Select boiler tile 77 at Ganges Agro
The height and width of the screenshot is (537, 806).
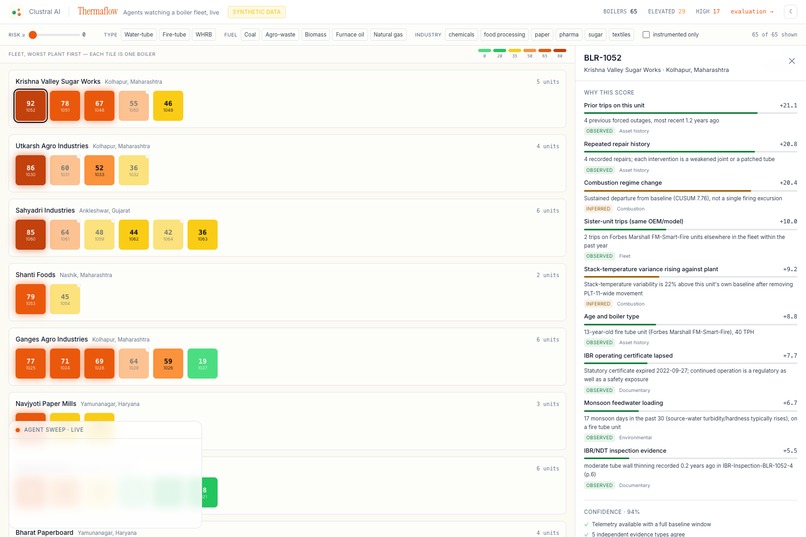tap(30, 363)
